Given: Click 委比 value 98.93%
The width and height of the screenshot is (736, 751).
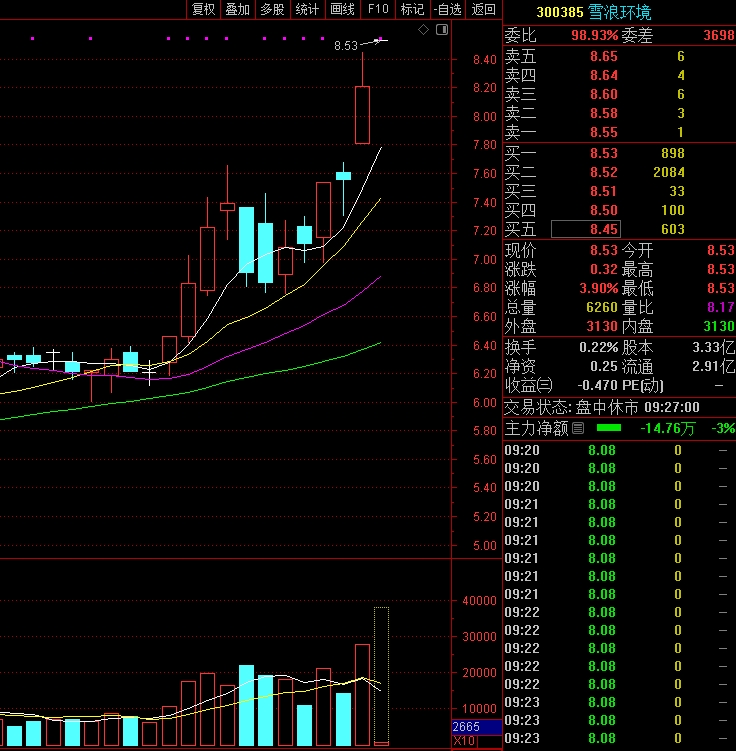Looking at the screenshot, I should 594,35.
